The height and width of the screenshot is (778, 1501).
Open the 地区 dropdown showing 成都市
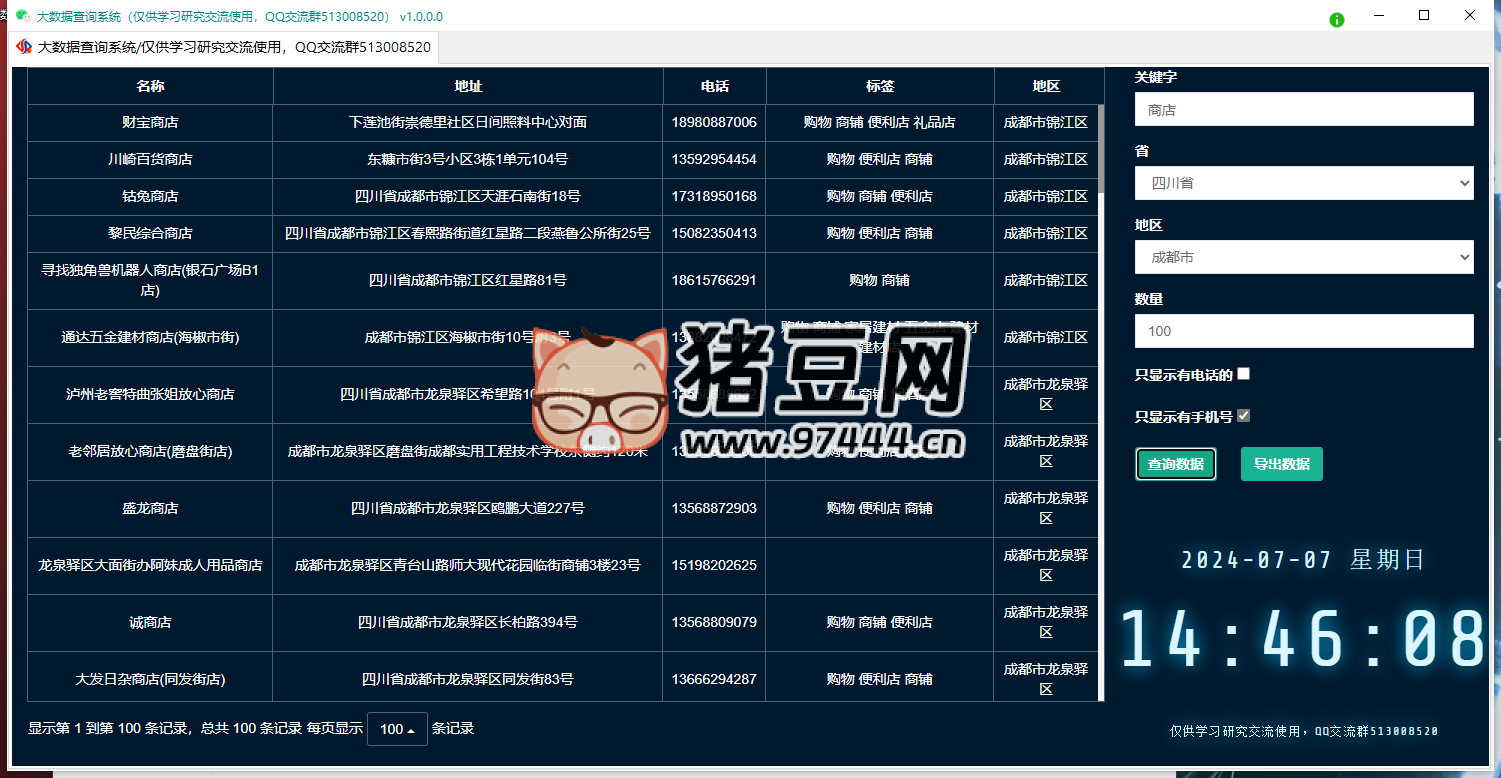[x=1303, y=257]
